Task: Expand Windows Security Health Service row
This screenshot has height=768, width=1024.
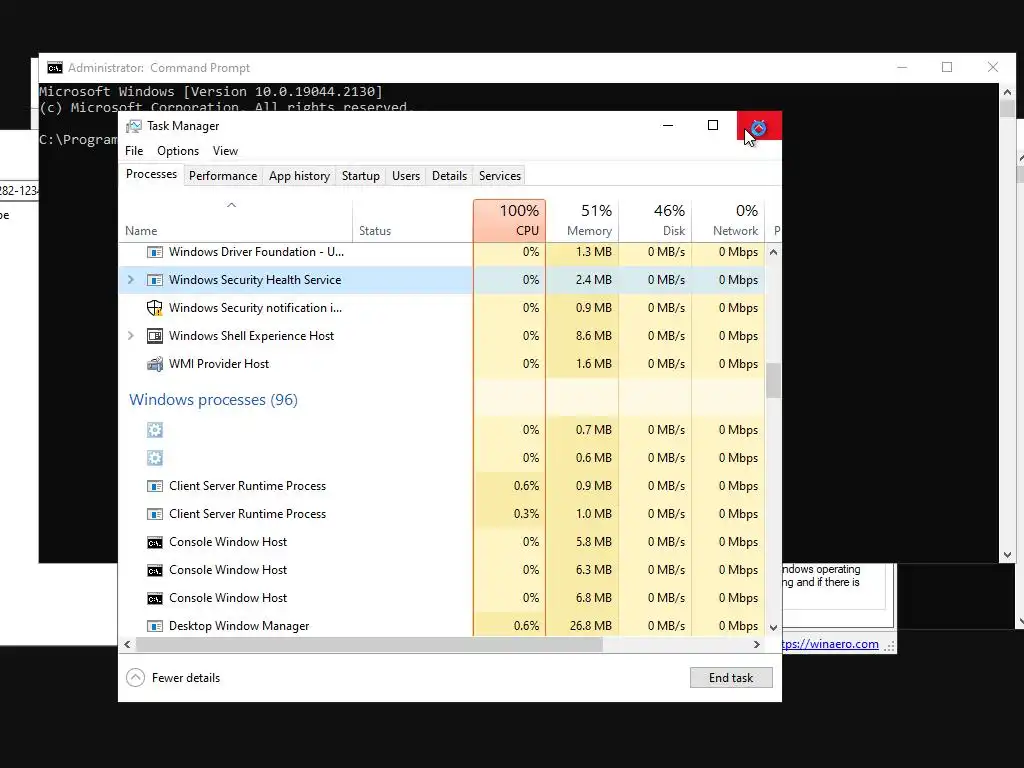Action: click(x=131, y=280)
